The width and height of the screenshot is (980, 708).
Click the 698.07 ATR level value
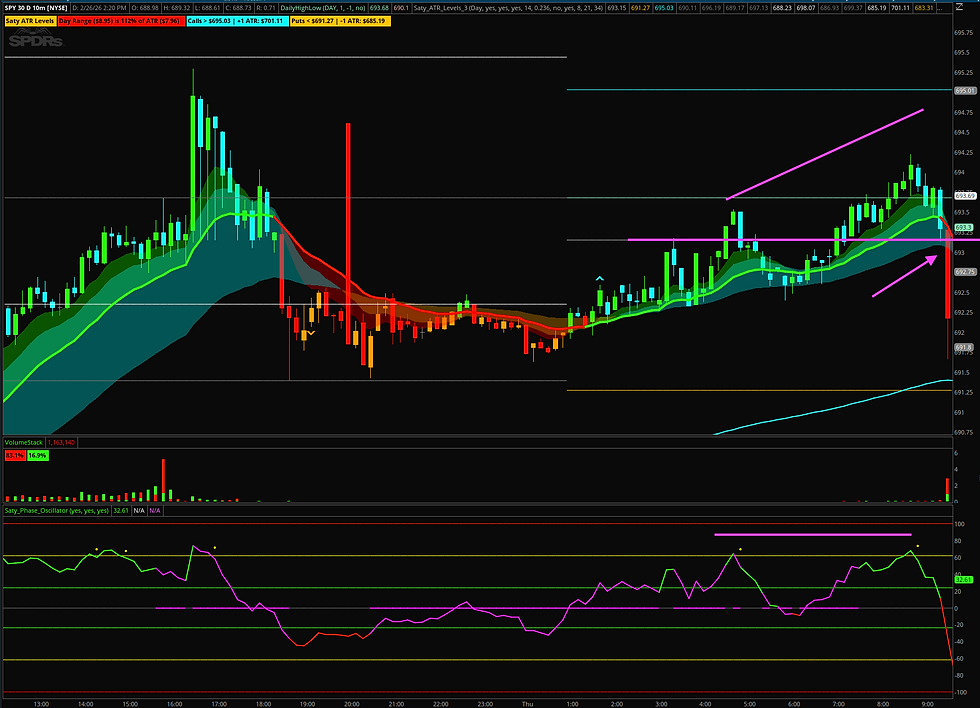pyautogui.click(x=806, y=8)
